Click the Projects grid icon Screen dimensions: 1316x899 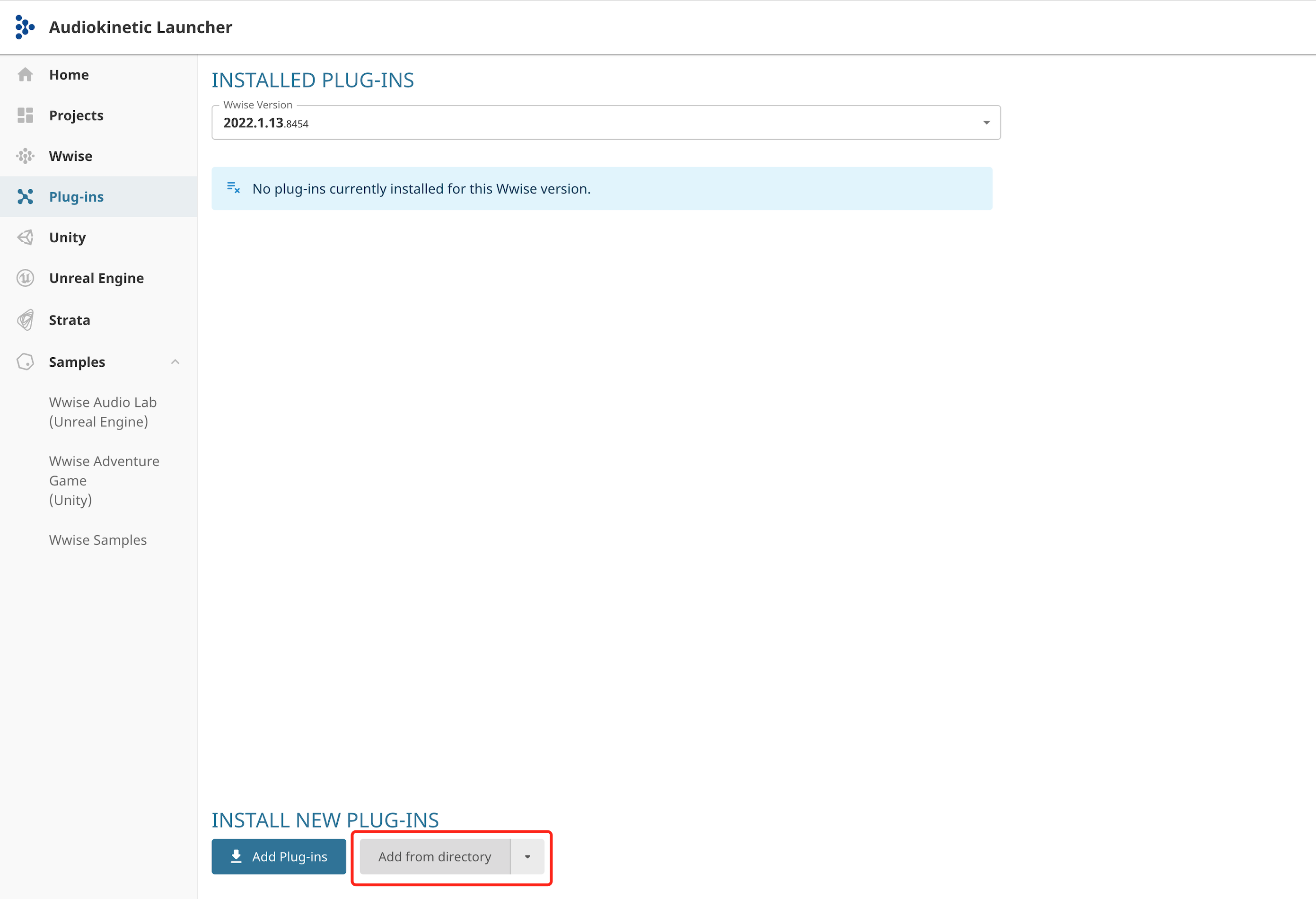click(25, 115)
